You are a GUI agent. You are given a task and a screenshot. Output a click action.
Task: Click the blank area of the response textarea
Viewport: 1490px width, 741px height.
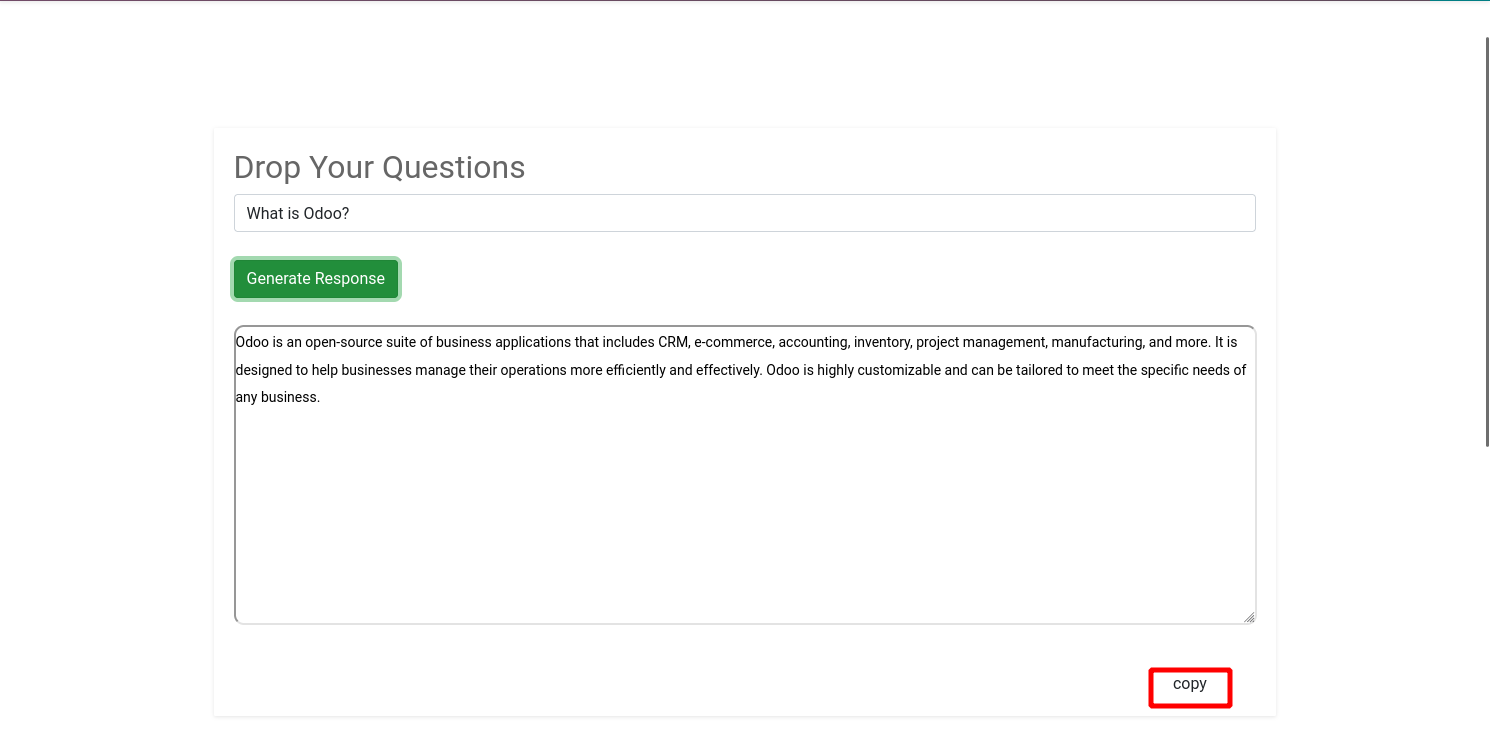(744, 510)
